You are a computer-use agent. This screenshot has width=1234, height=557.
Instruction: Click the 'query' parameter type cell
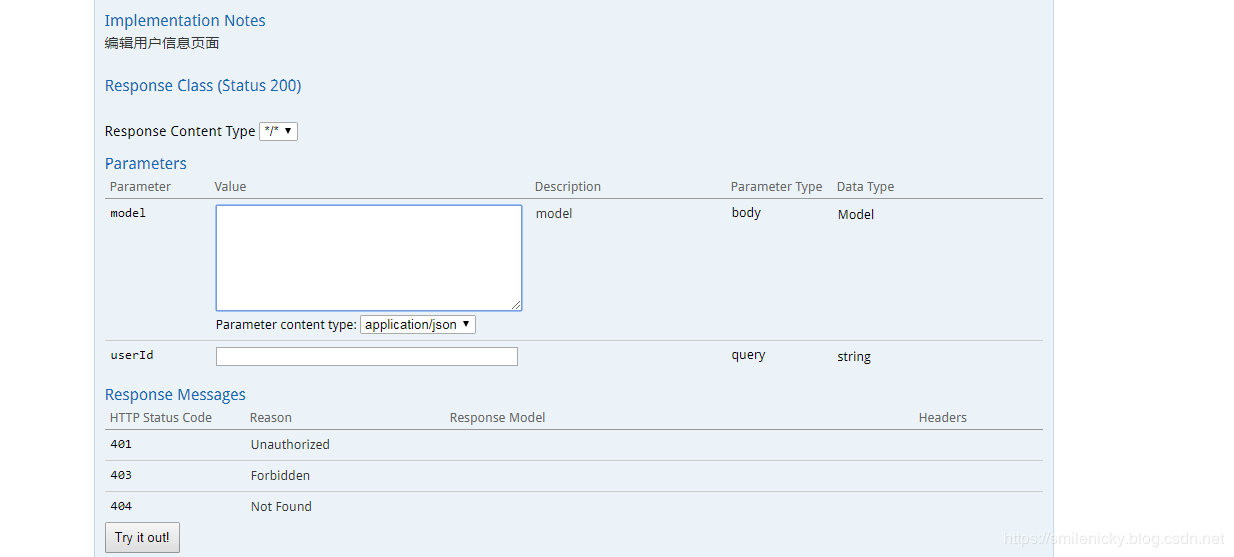pos(748,355)
